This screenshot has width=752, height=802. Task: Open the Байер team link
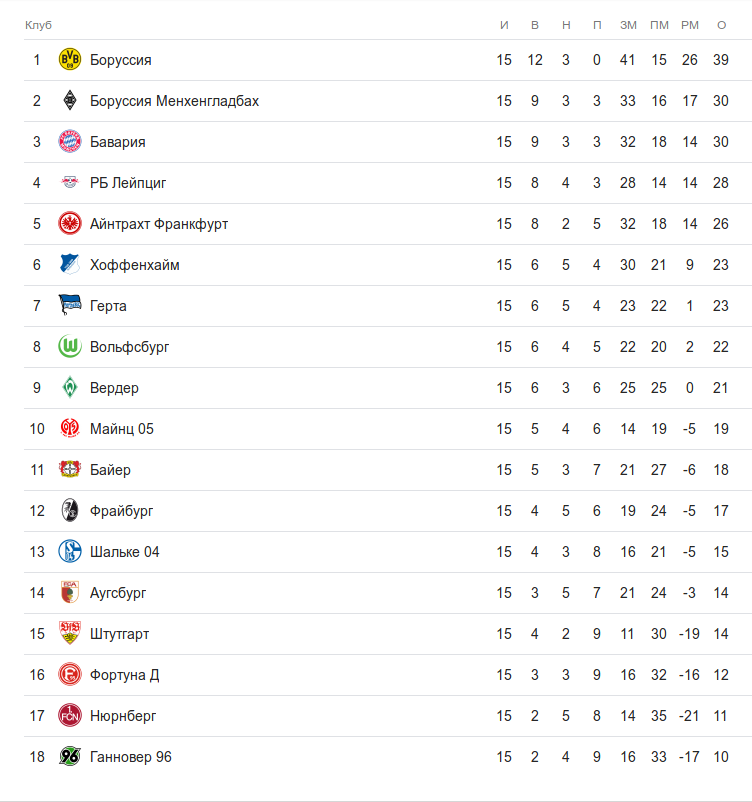tap(110, 470)
